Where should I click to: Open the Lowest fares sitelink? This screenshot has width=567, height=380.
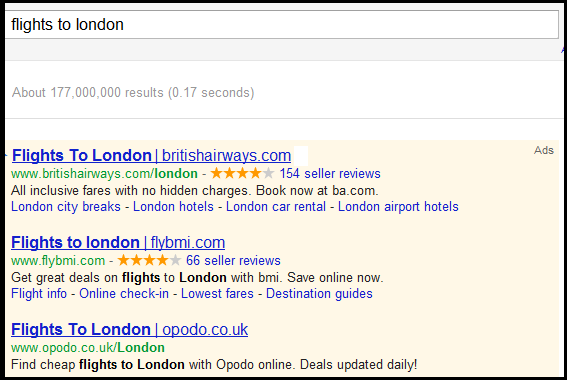[217, 294]
